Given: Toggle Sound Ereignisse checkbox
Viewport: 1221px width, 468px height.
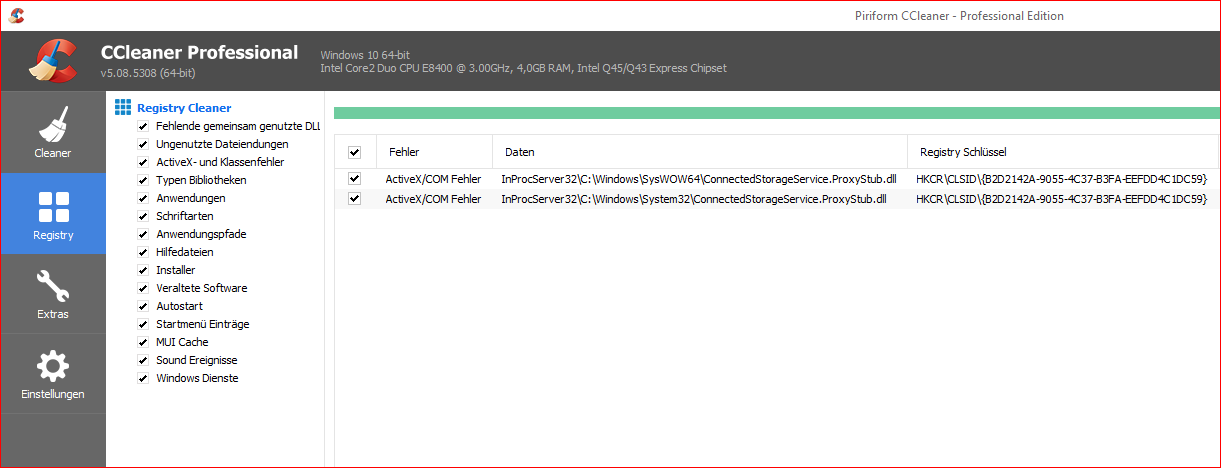Looking at the screenshot, I should [x=143, y=360].
